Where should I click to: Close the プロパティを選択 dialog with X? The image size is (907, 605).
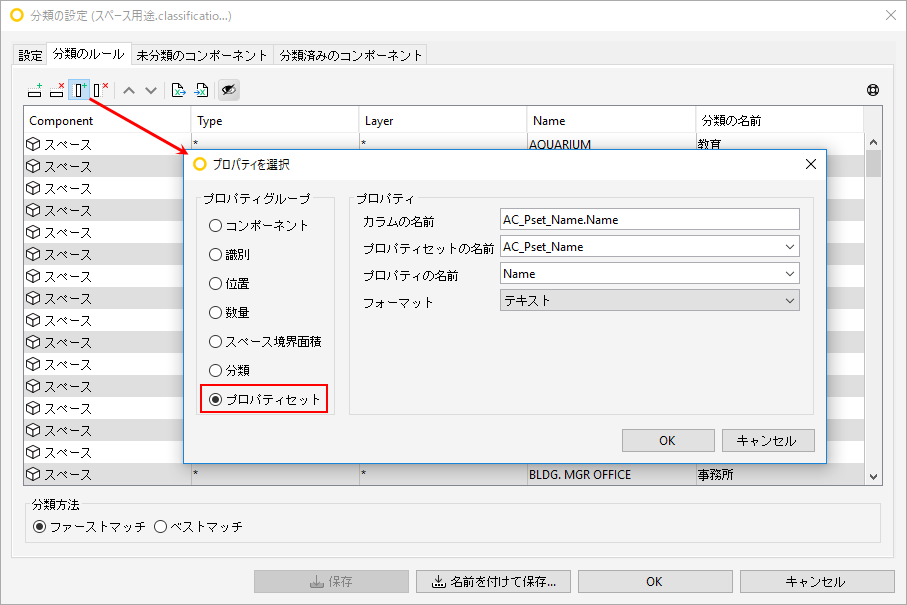[811, 164]
